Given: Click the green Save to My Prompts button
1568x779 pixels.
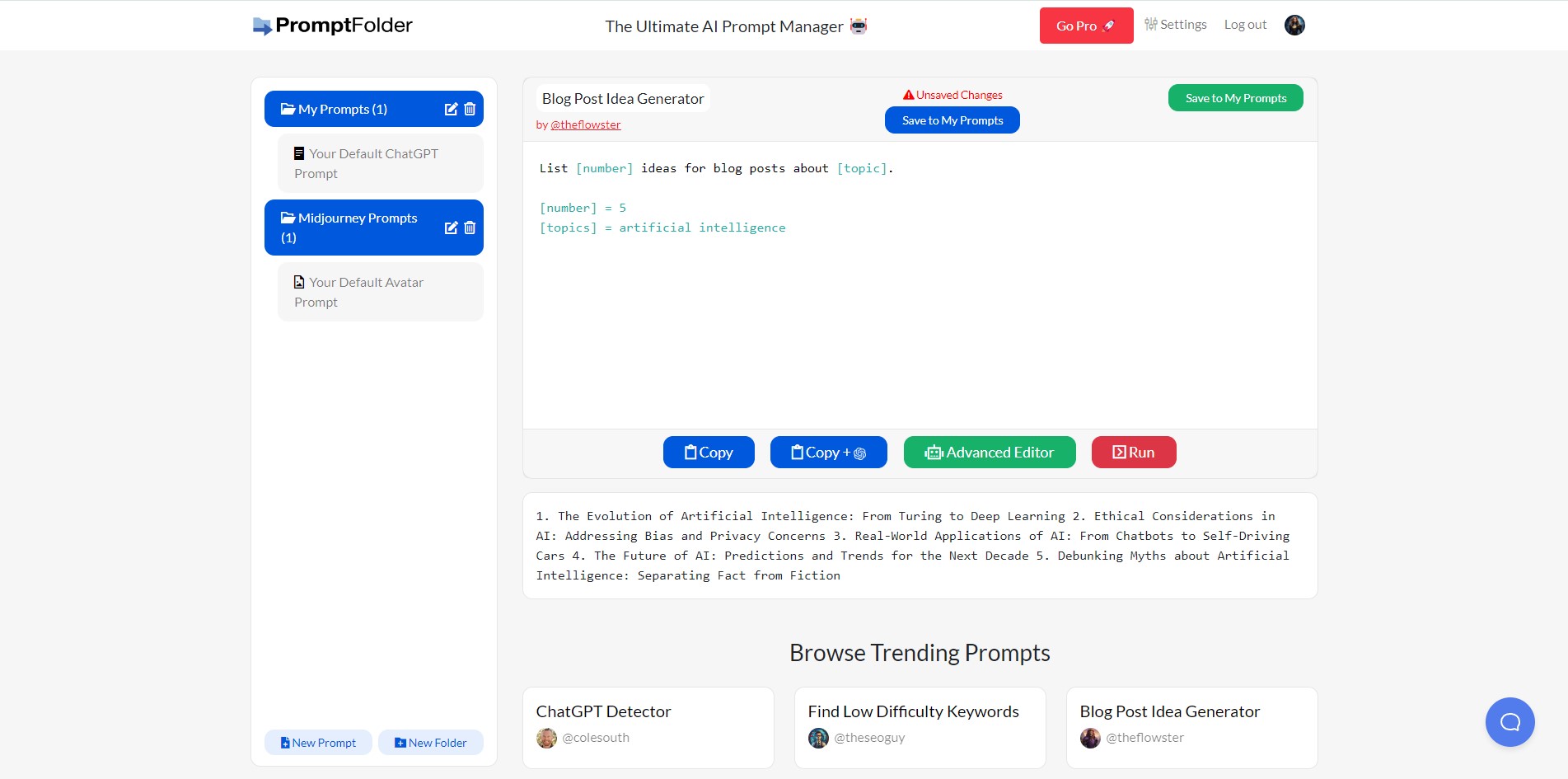Looking at the screenshot, I should click(x=1235, y=98).
